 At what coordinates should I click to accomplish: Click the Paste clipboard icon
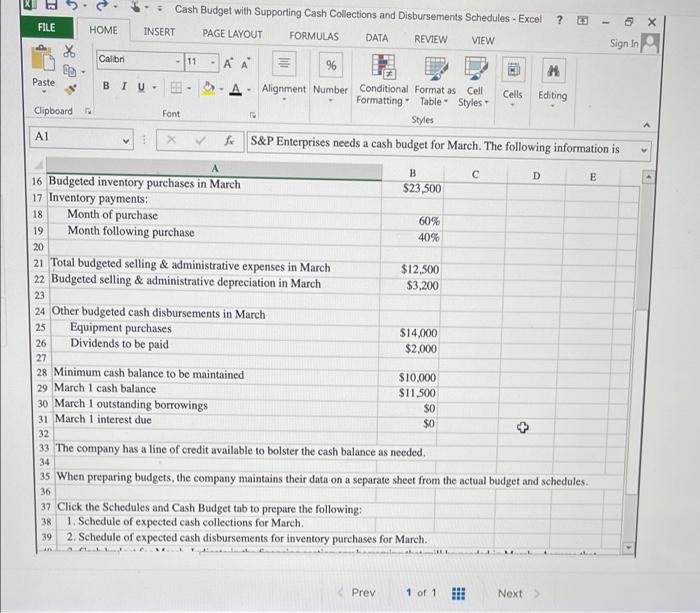43,58
